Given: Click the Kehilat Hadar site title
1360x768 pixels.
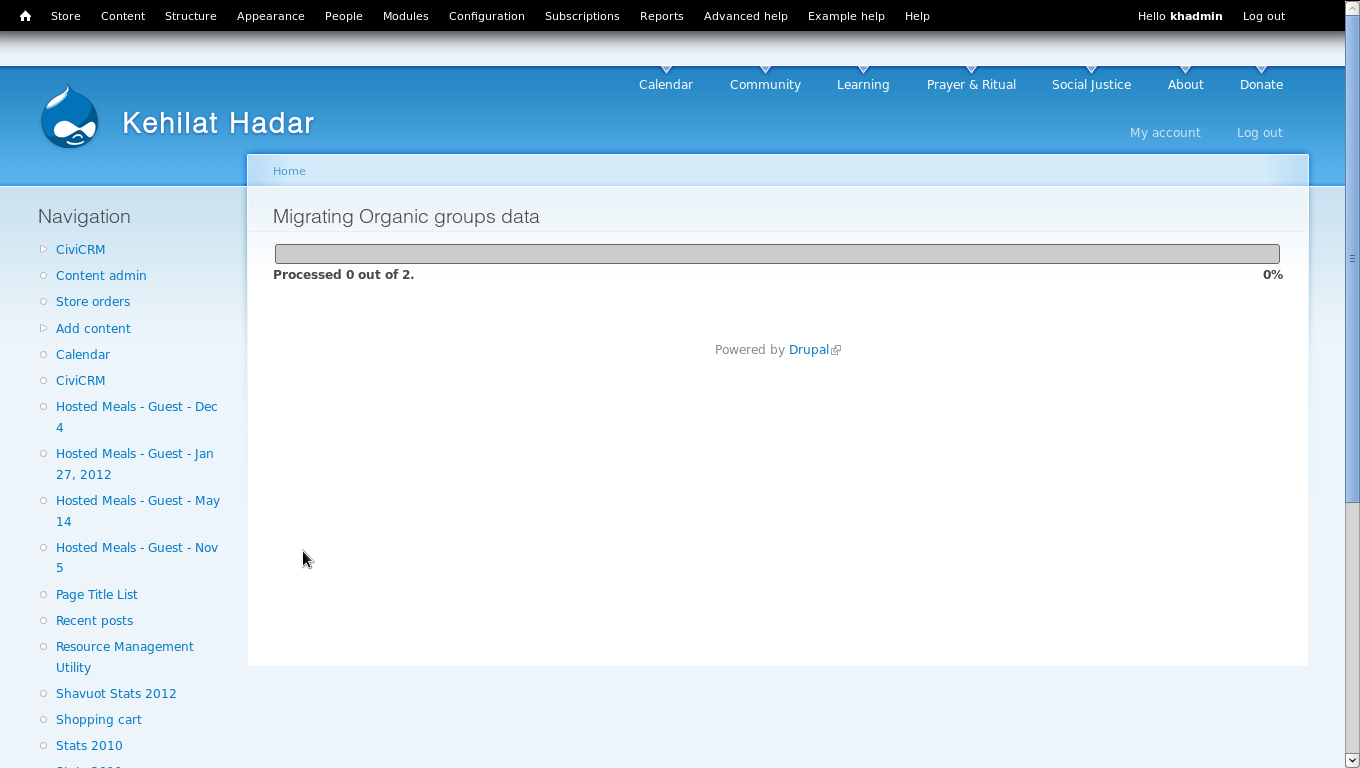Looking at the screenshot, I should 218,123.
